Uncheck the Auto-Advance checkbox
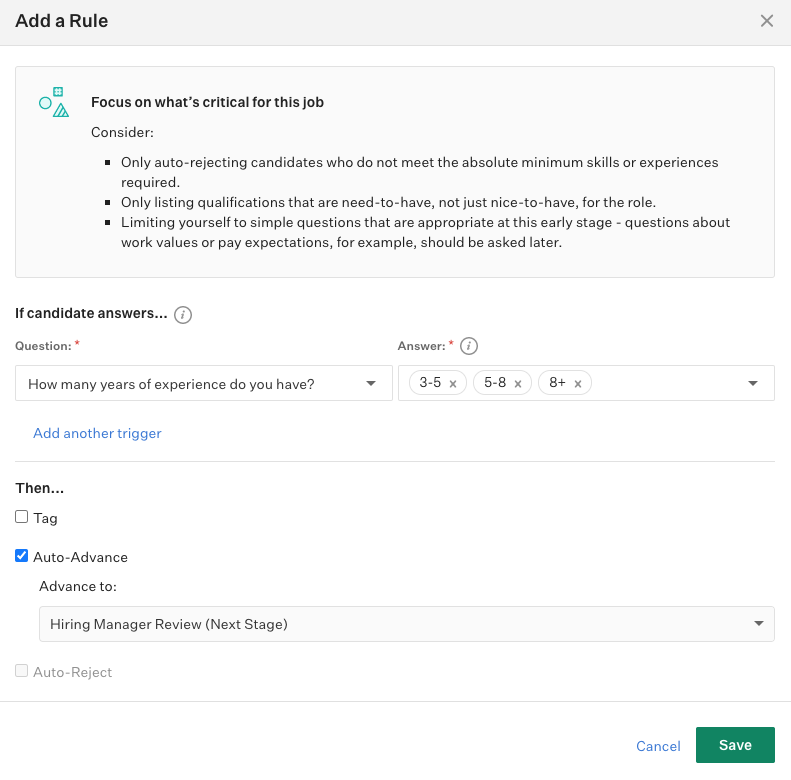The width and height of the screenshot is (791, 780). (22, 556)
